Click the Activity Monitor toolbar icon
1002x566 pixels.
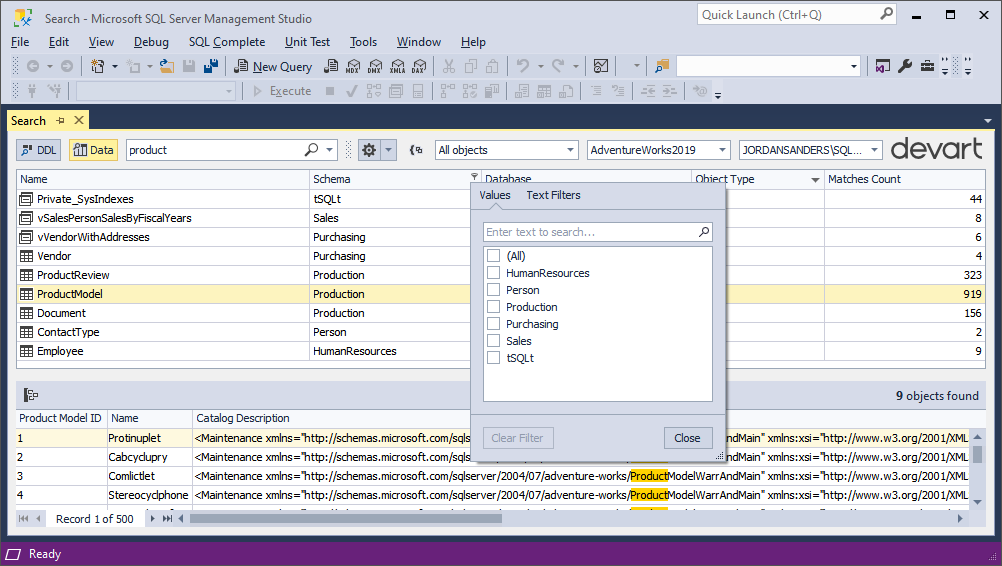601,66
